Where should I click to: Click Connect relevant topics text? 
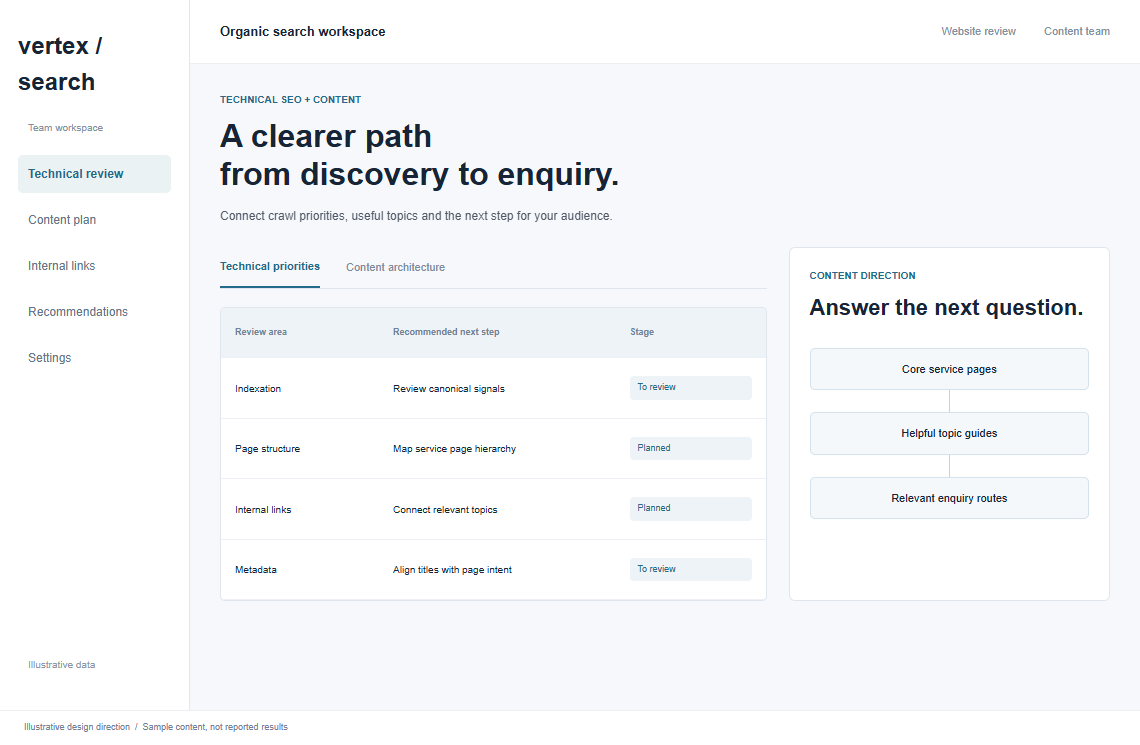[445, 510]
